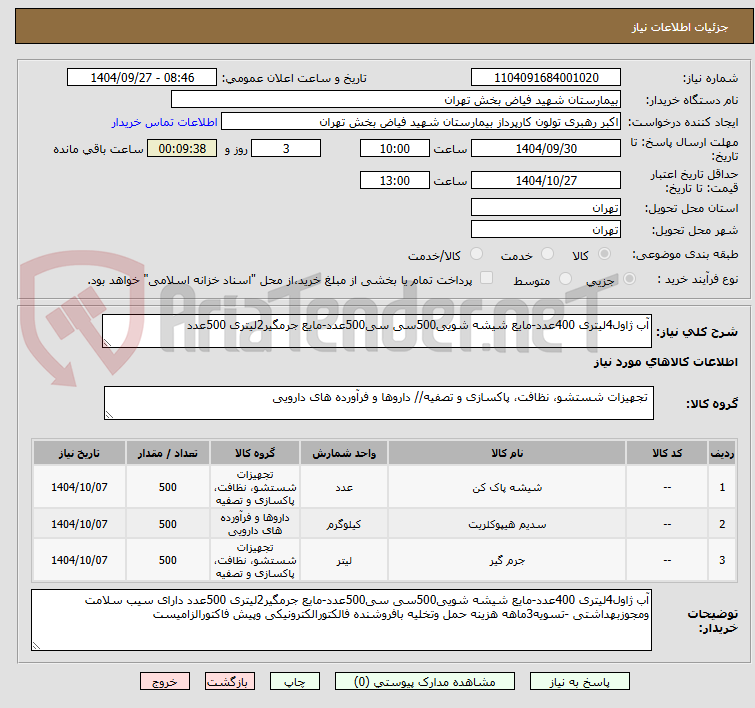
Task: Click the عدد unit cell
Action: [x=344, y=487]
